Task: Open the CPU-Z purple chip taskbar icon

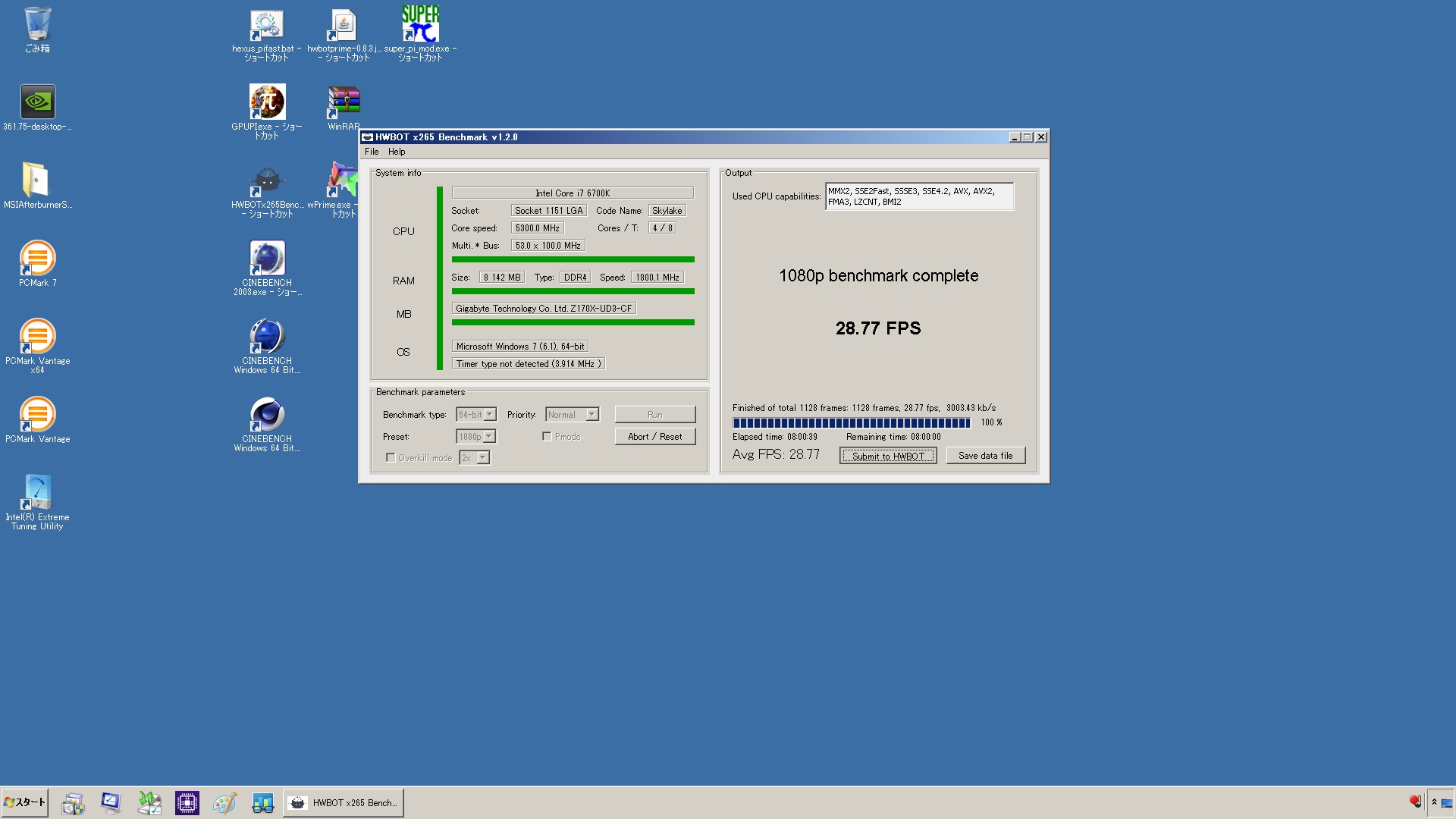Action: click(x=187, y=803)
